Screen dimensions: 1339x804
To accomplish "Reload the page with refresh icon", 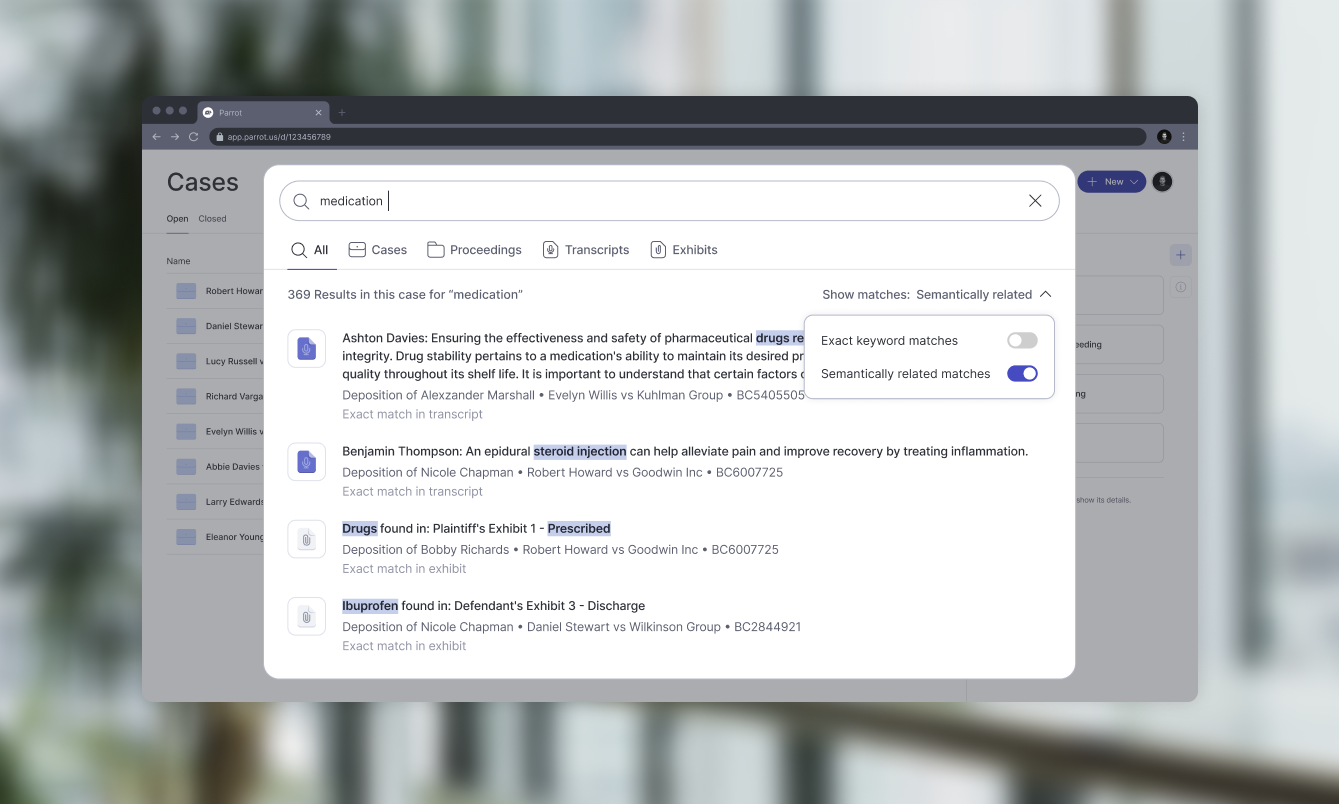I will (194, 137).
